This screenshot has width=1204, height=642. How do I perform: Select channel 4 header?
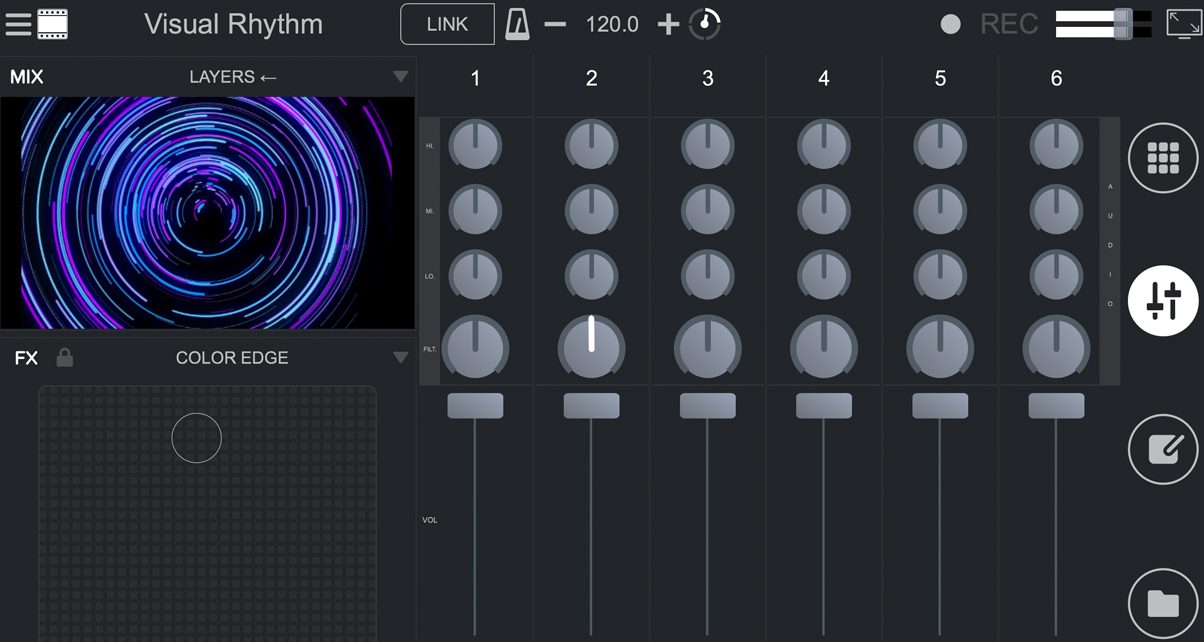(x=824, y=78)
